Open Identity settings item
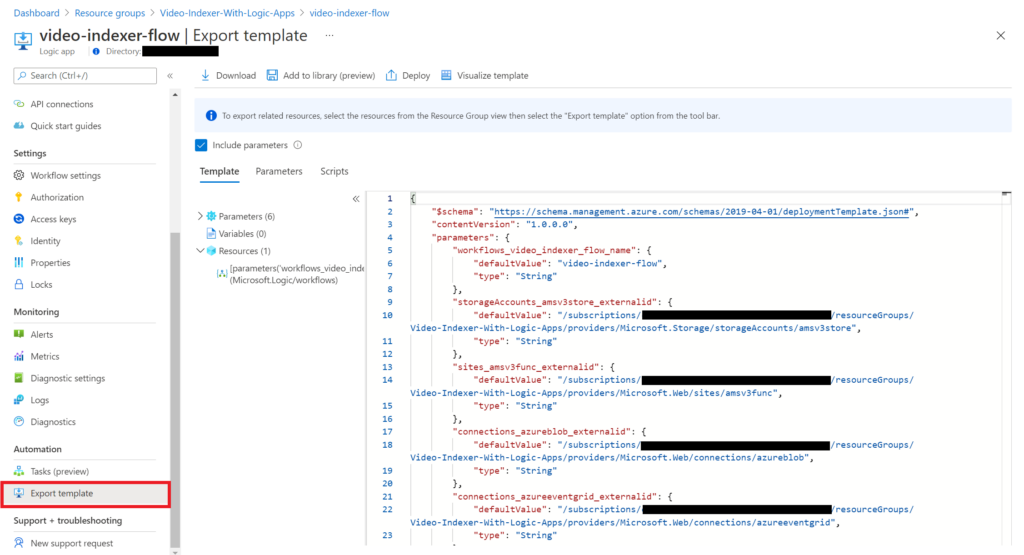The width and height of the screenshot is (1024, 555). (45, 240)
